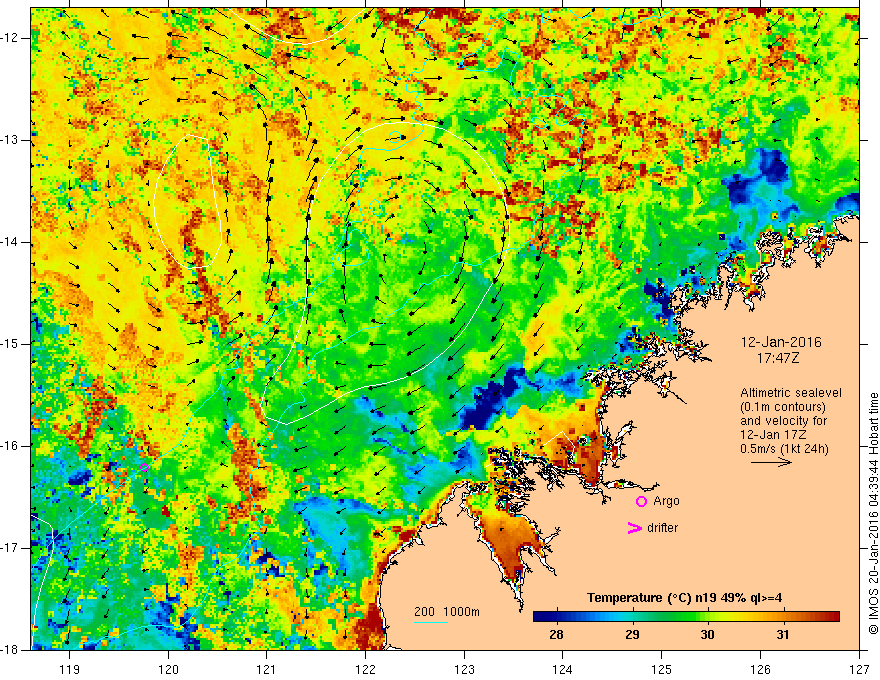Click longitude axis label 124
The height and width of the screenshot is (680, 880).
[563, 669]
